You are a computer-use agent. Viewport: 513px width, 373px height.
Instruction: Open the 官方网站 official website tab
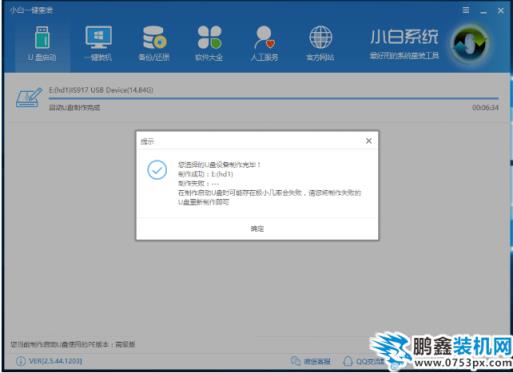[320, 44]
